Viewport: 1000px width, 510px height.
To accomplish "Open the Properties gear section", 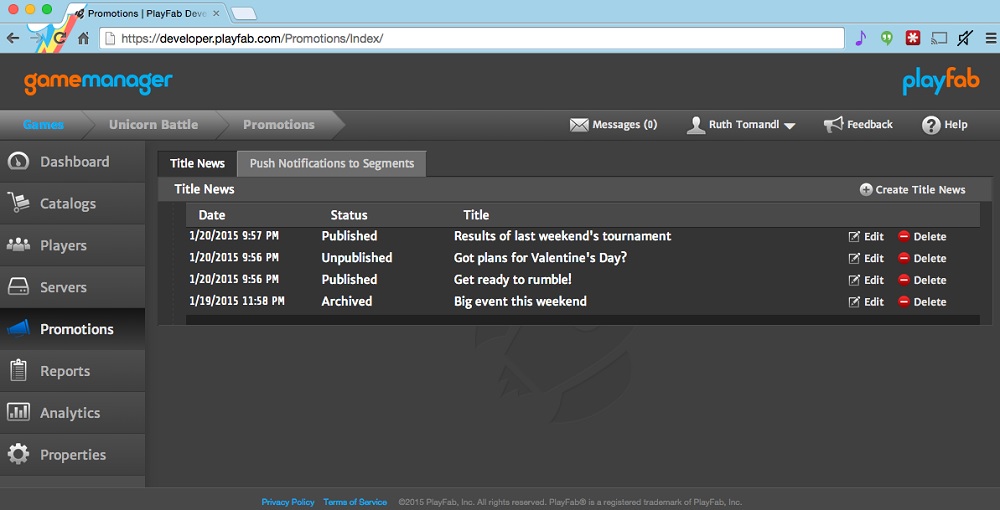I will point(72,455).
